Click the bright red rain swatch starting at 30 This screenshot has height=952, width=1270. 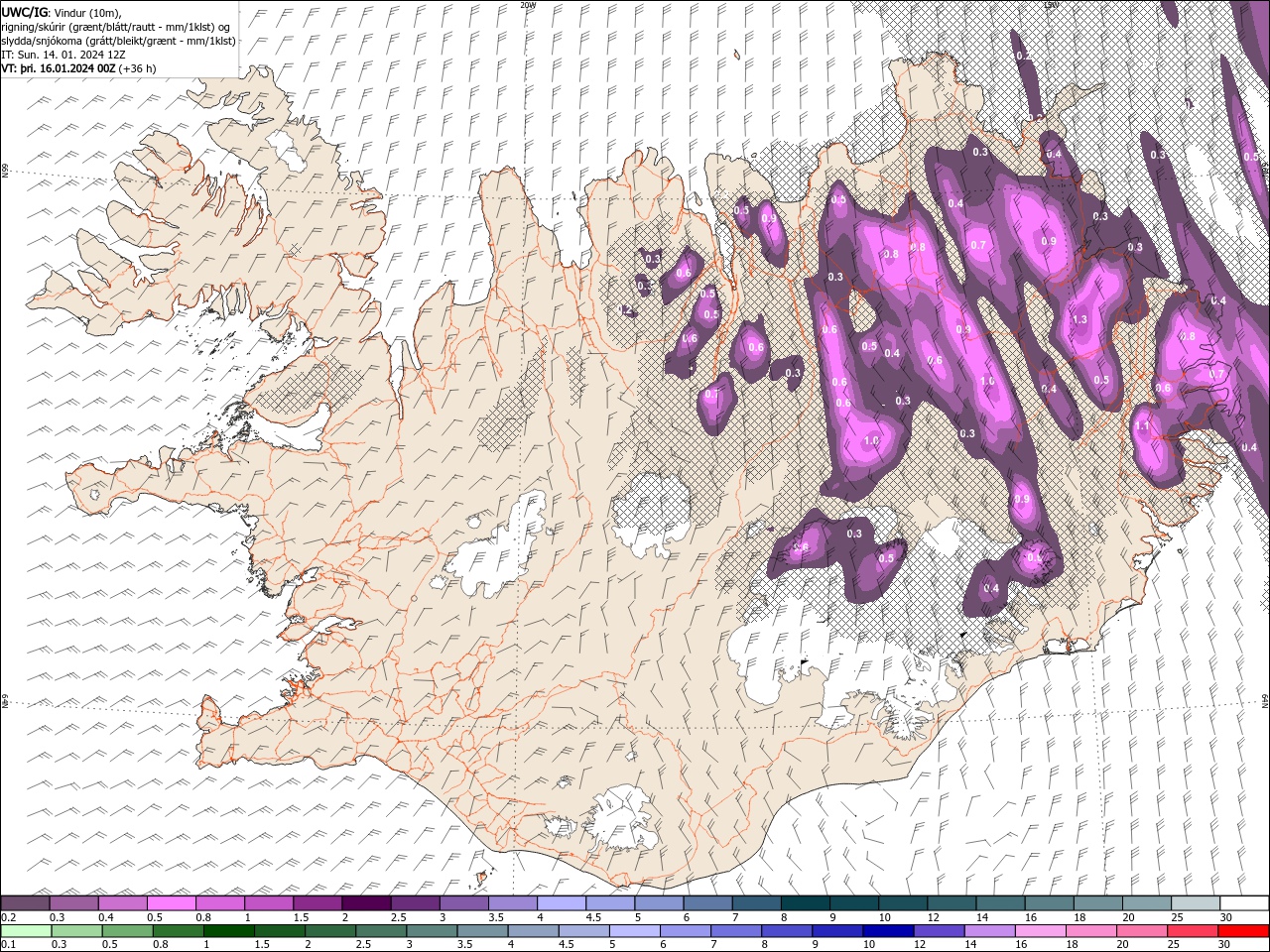point(1243,931)
